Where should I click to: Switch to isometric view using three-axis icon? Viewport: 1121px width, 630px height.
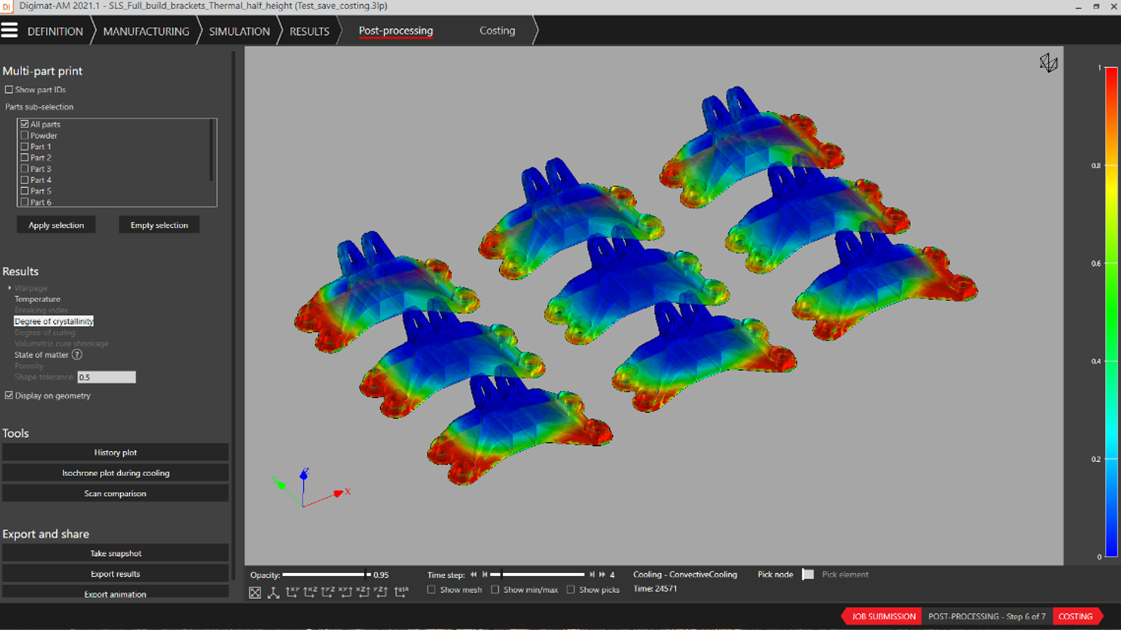tap(273, 593)
